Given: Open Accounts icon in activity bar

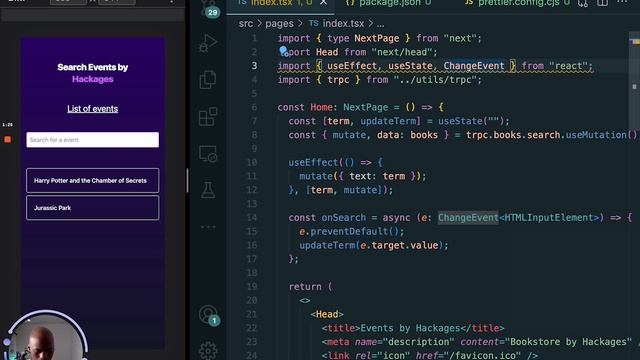Looking at the screenshot, I should [x=209, y=315].
